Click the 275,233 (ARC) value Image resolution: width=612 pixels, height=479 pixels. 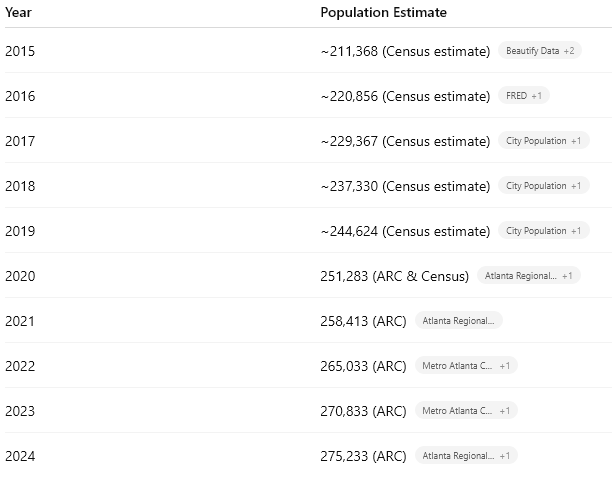click(x=363, y=456)
